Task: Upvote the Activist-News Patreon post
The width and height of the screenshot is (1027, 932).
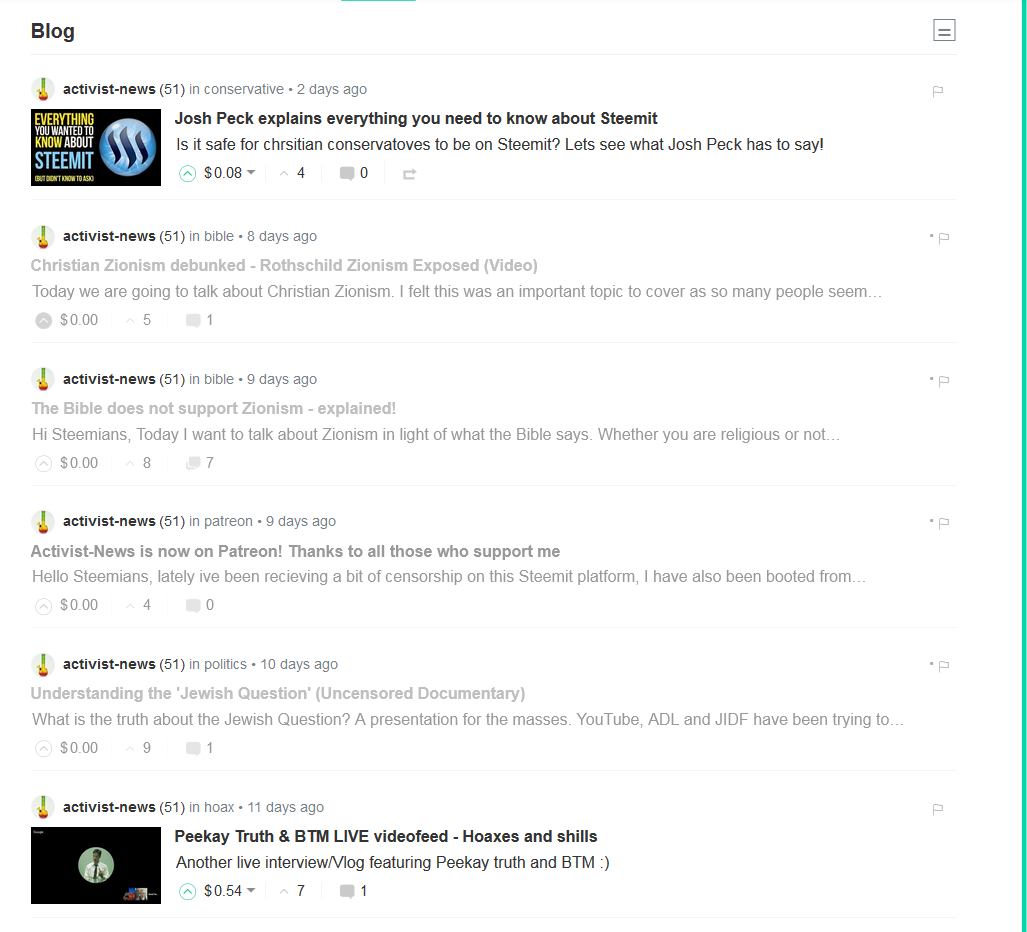Action: click(x=43, y=605)
